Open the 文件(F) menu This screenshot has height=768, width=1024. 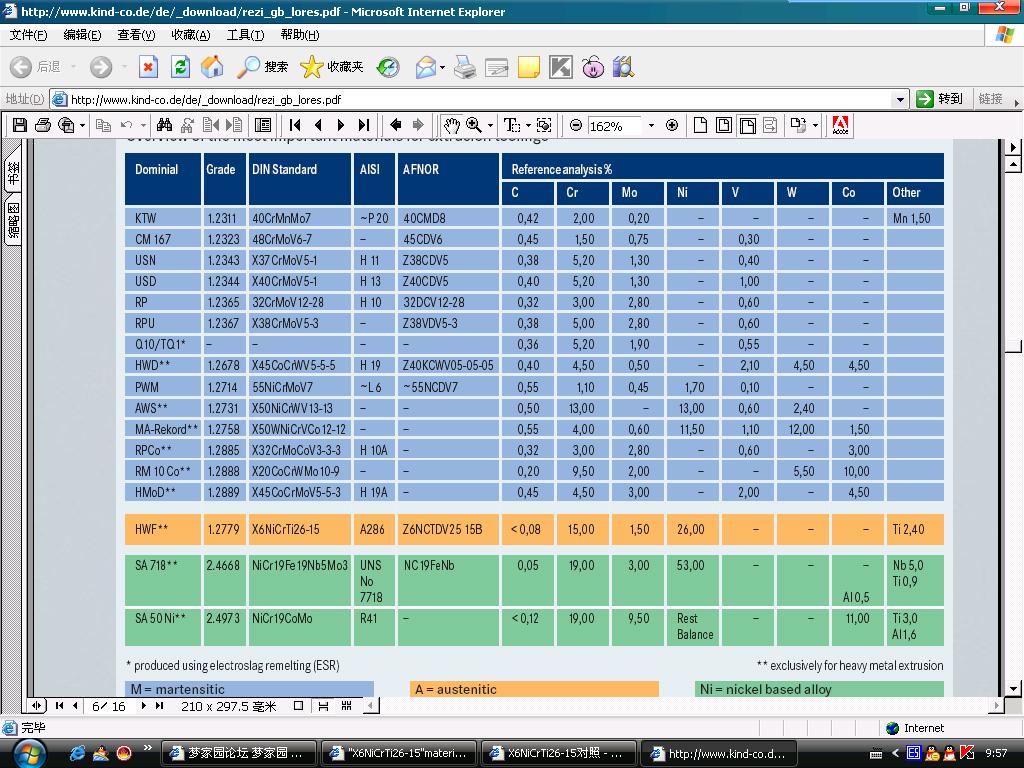[x=28, y=35]
